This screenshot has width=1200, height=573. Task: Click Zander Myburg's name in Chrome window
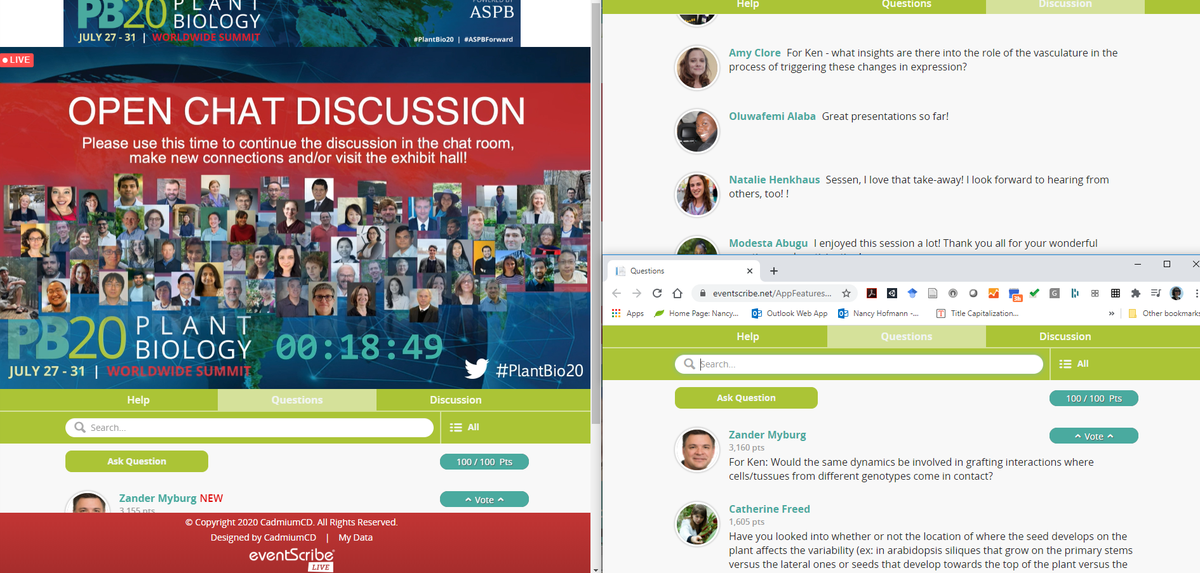(x=767, y=435)
